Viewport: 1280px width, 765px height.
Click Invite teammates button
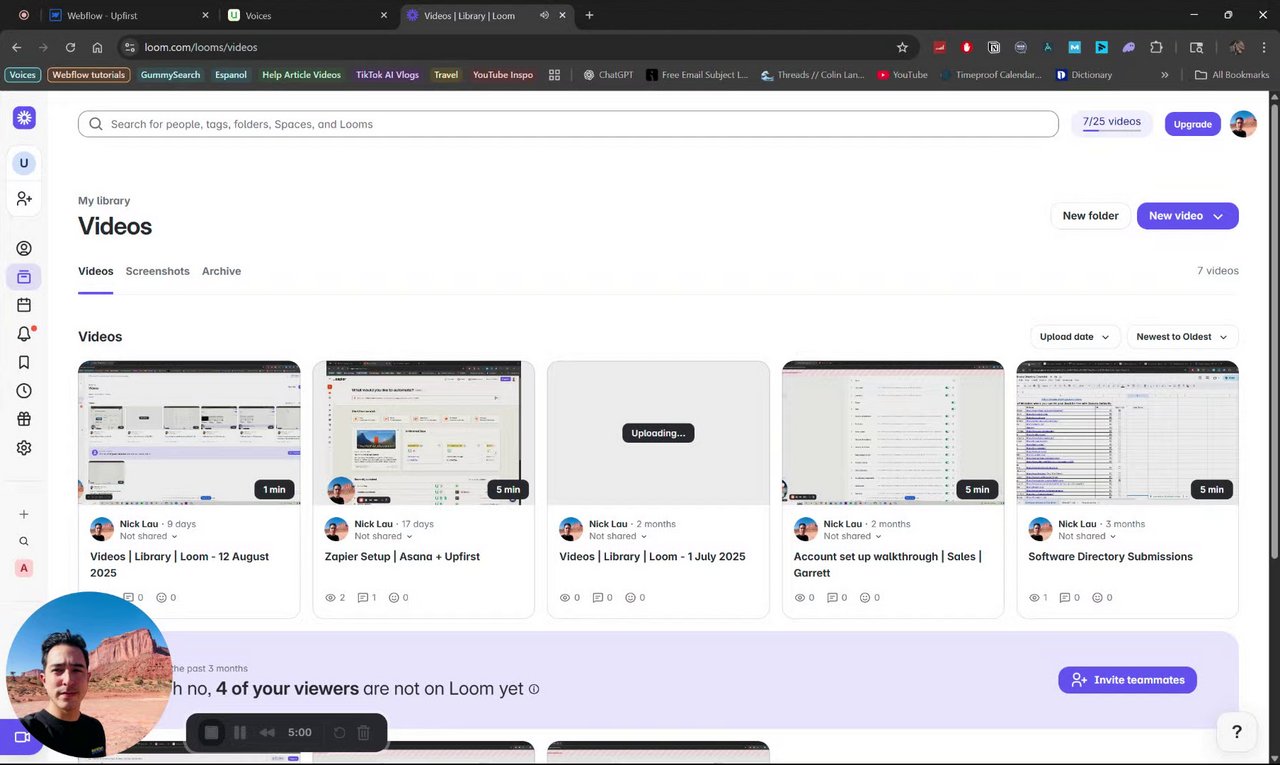click(x=1127, y=680)
